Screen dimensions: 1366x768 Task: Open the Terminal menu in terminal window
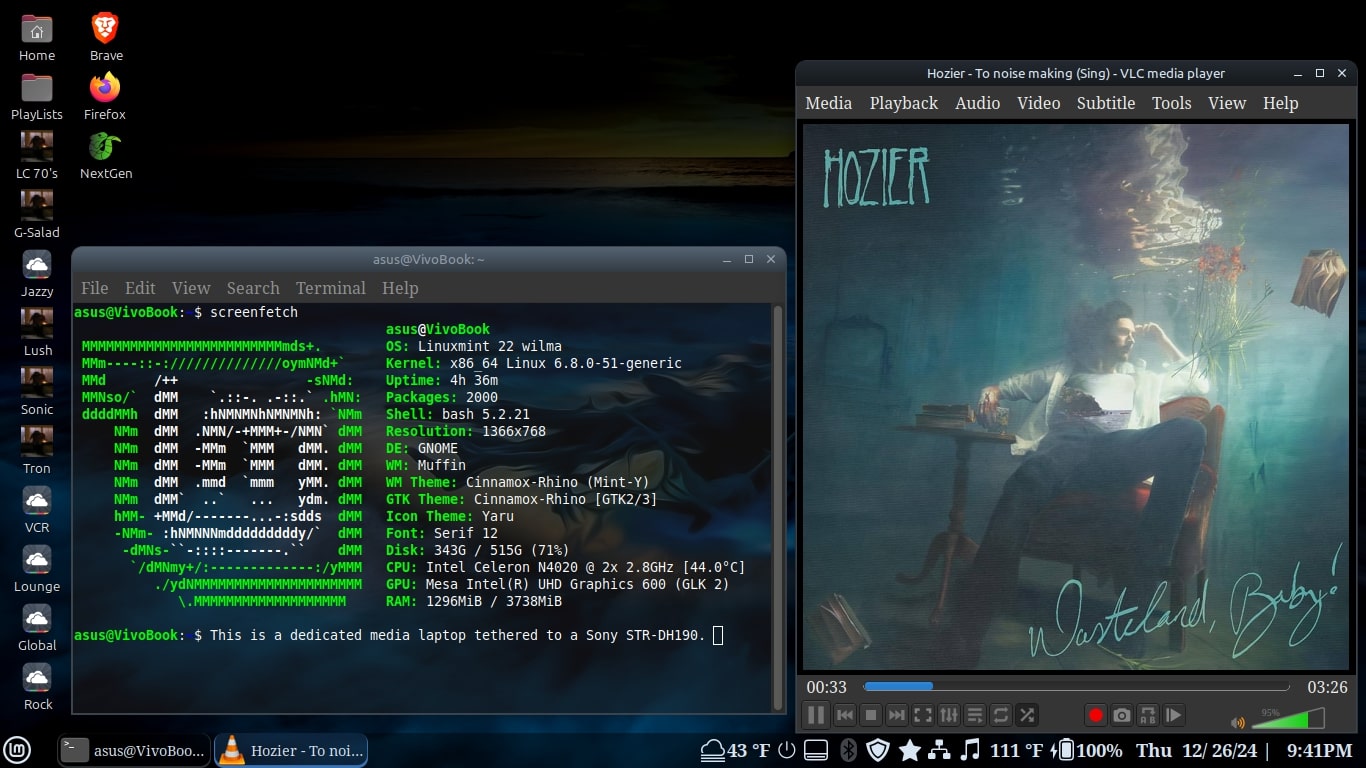click(330, 288)
